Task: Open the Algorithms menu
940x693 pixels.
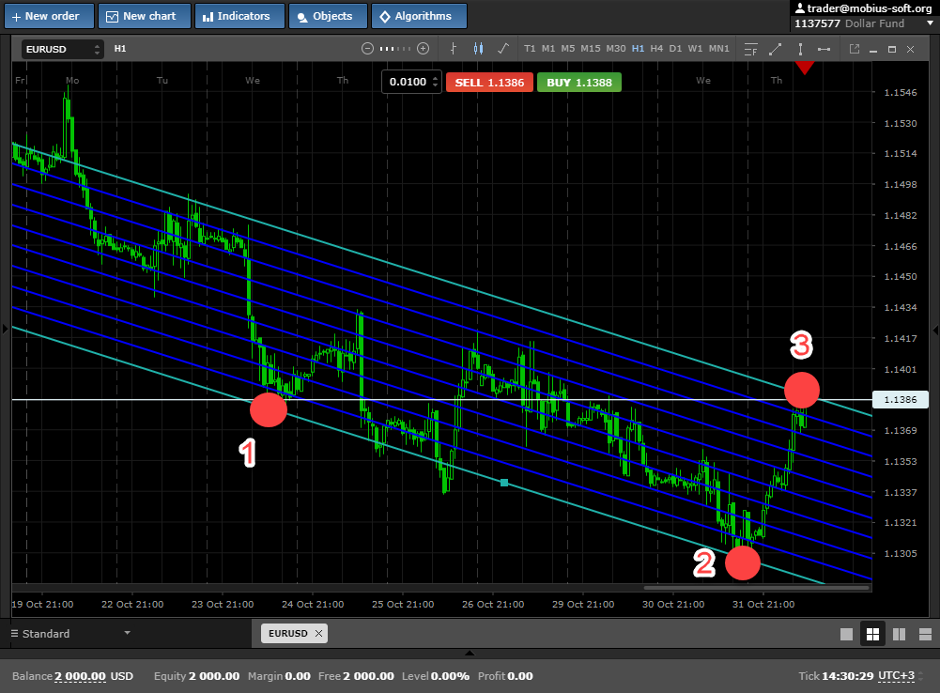Action: click(x=419, y=16)
